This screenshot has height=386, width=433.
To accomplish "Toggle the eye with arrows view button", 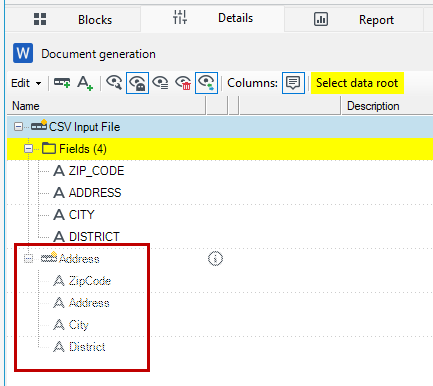I will tap(206, 83).
